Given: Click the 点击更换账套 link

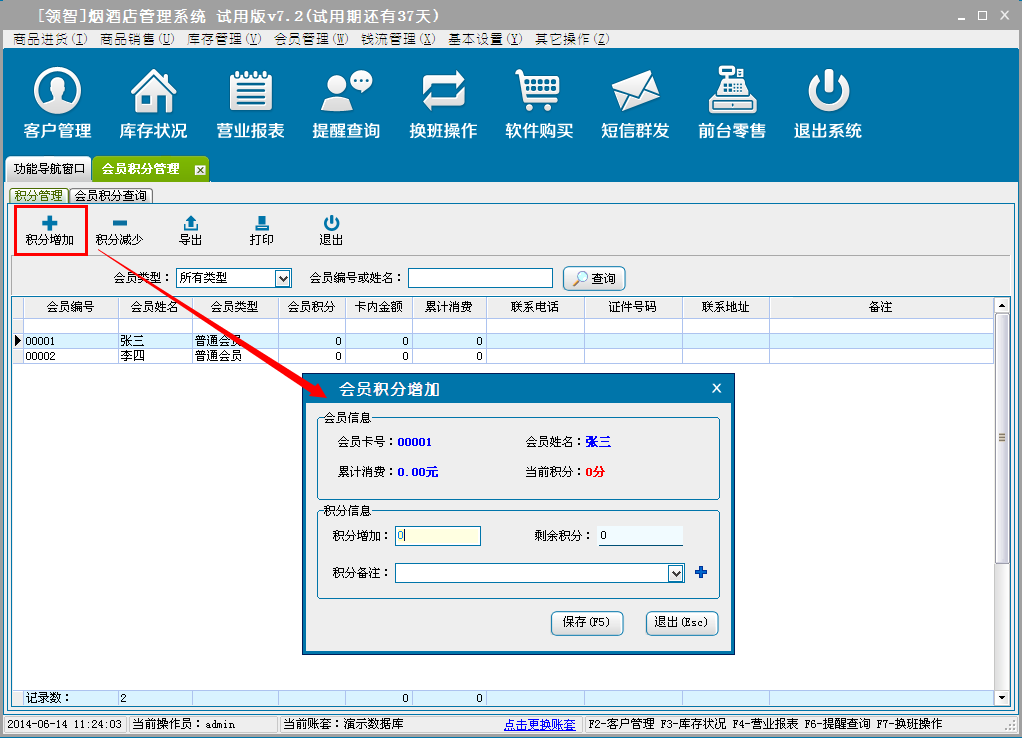Looking at the screenshot, I should coord(539,724).
